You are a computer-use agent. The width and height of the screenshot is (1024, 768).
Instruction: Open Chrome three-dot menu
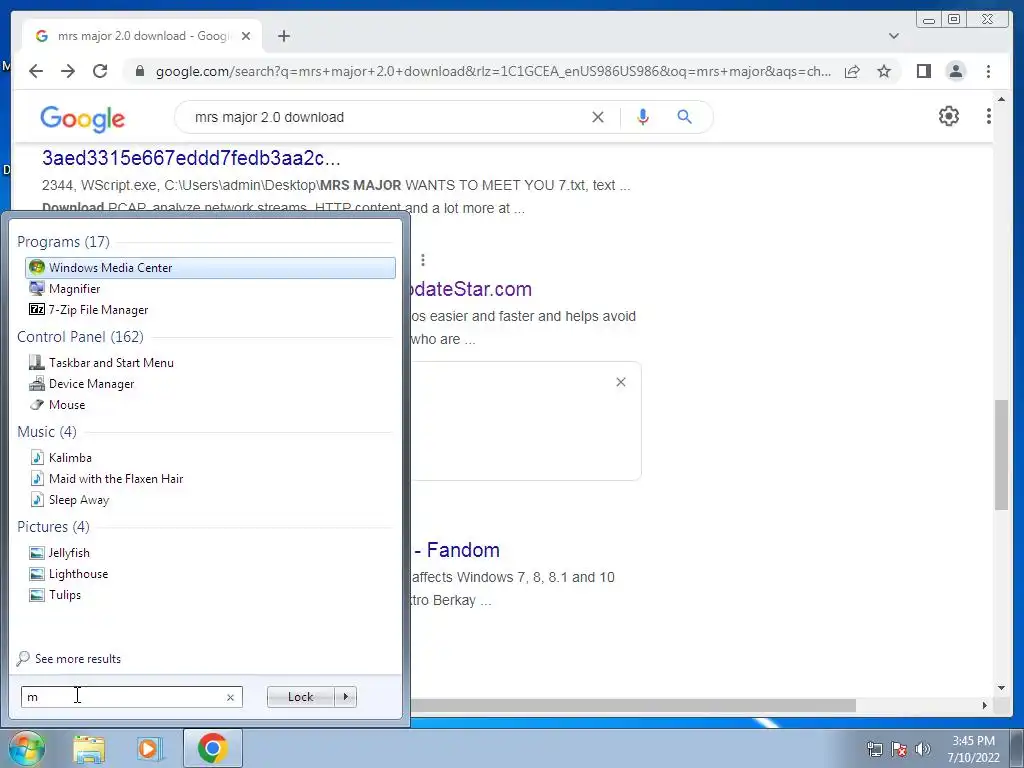(988, 71)
